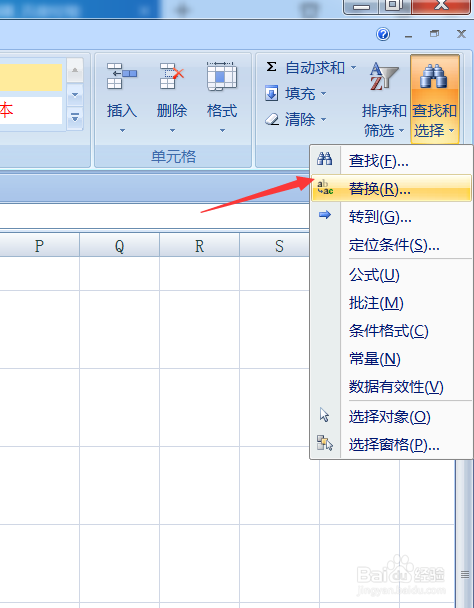The image size is (474, 608).
Task: Restore the workbook window in ribbon
Action: point(434,34)
